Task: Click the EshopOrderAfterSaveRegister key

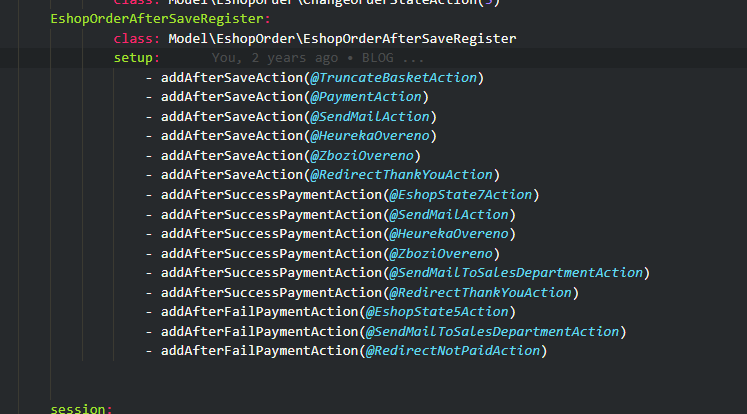Action: (157, 19)
